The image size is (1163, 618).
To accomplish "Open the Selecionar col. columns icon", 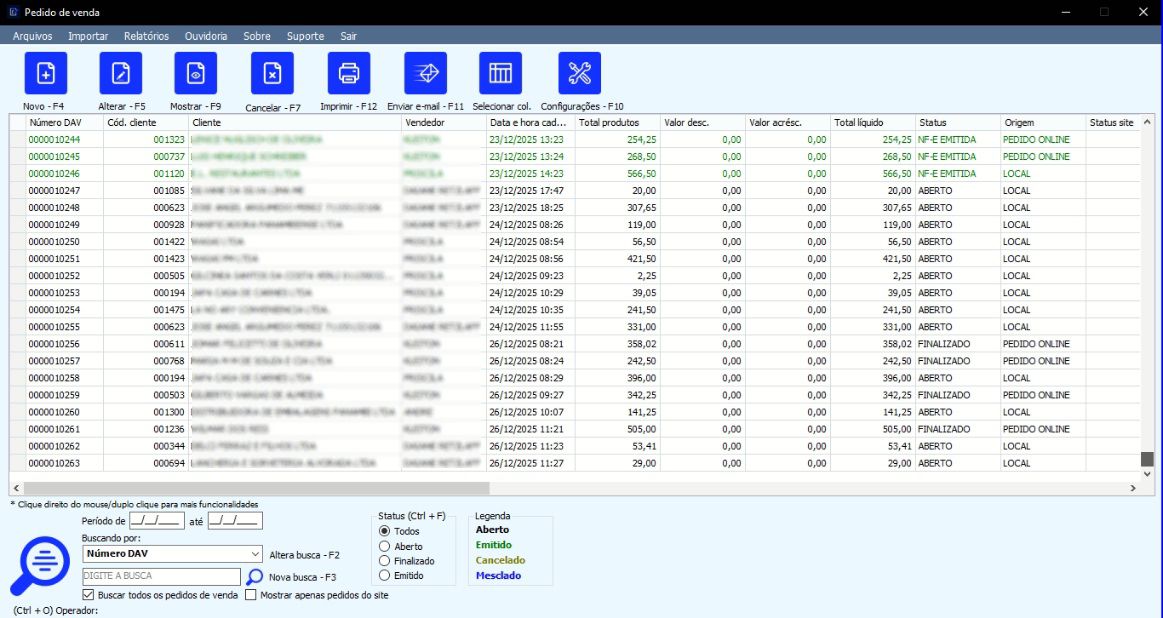I will (x=500, y=74).
